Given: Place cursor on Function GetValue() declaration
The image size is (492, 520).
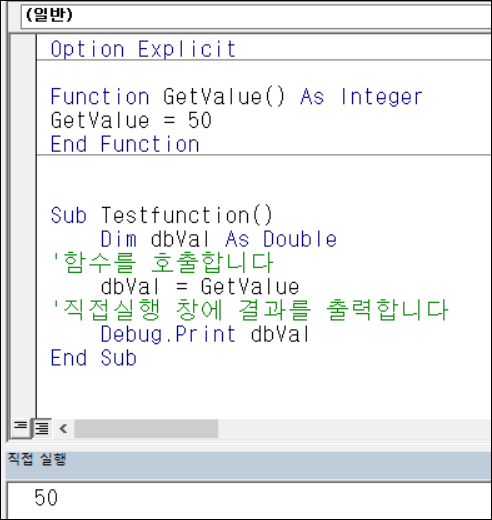Looking at the screenshot, I should coord(236,97).
